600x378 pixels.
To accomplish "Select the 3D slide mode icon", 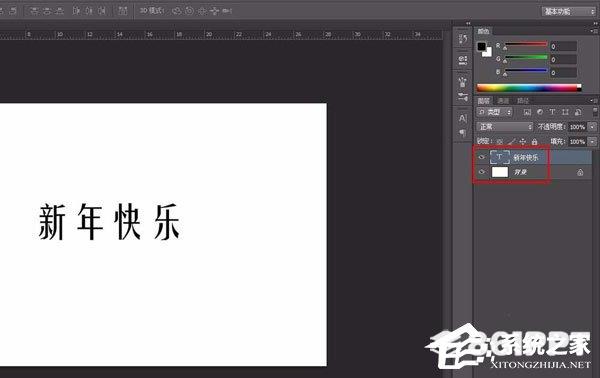I will click(x=214, y=11).
